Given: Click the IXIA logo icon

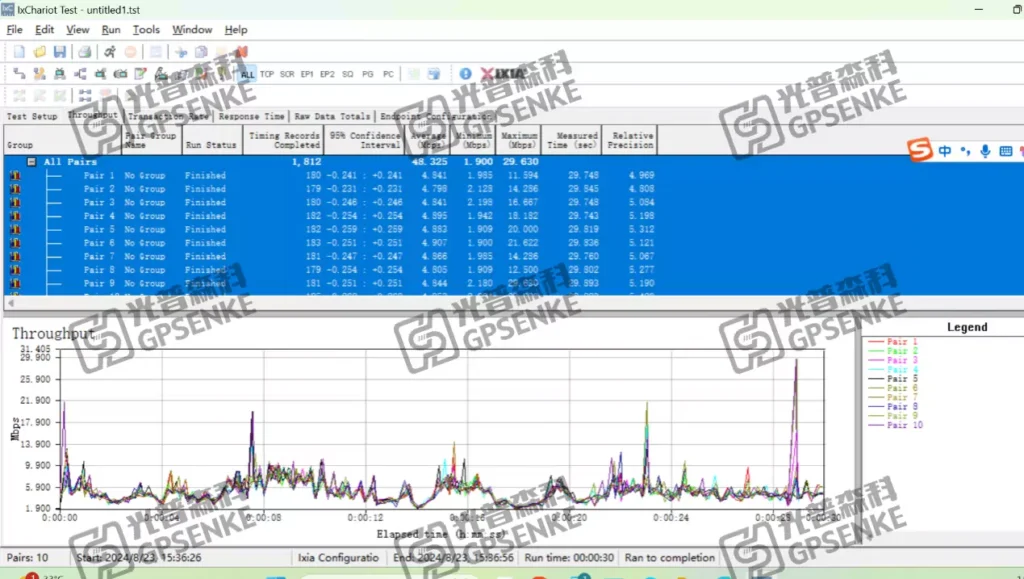Looking at the screenshot, I should pyautogui.click(x=502, y=74).
